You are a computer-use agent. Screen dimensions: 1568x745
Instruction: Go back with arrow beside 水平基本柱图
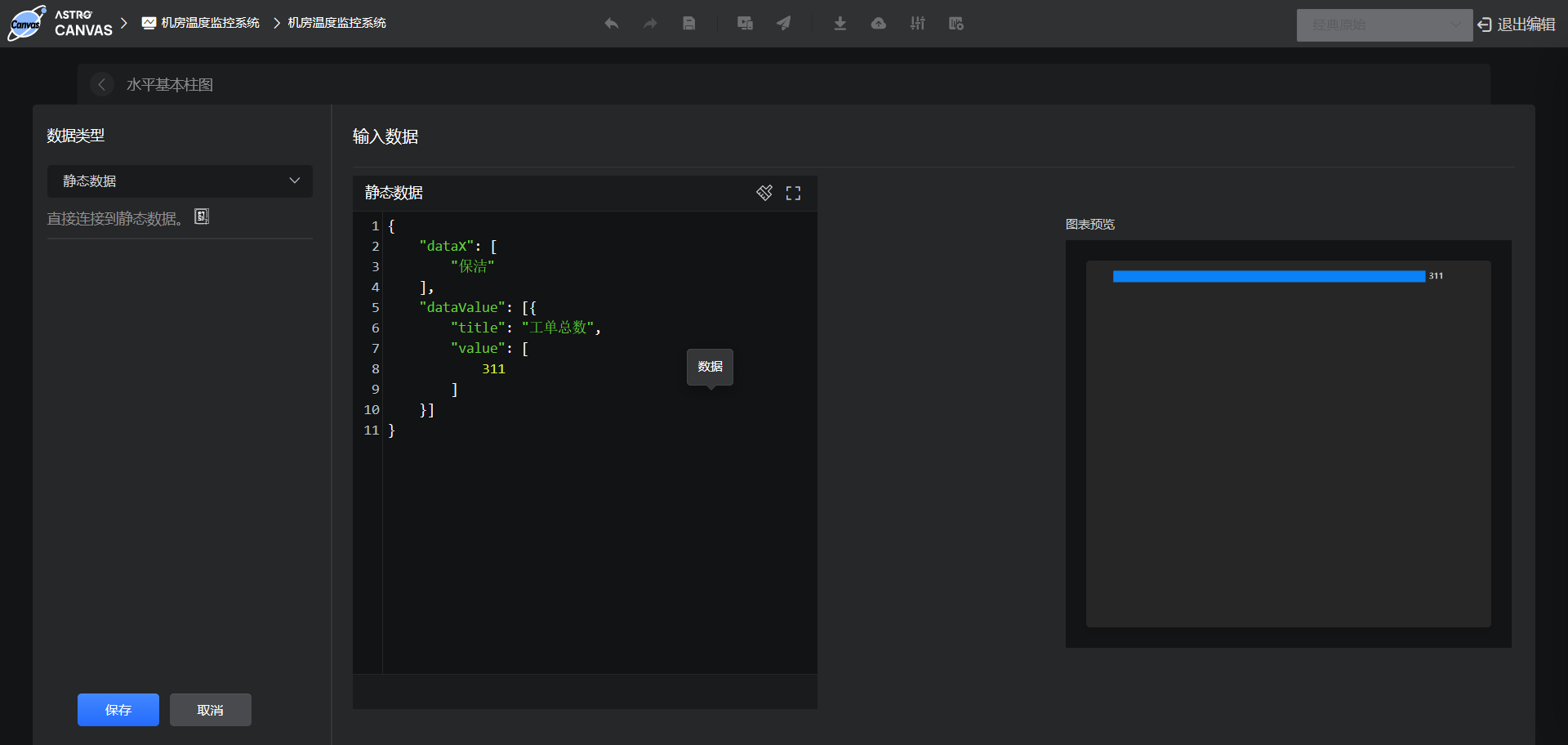pos(102,84)
